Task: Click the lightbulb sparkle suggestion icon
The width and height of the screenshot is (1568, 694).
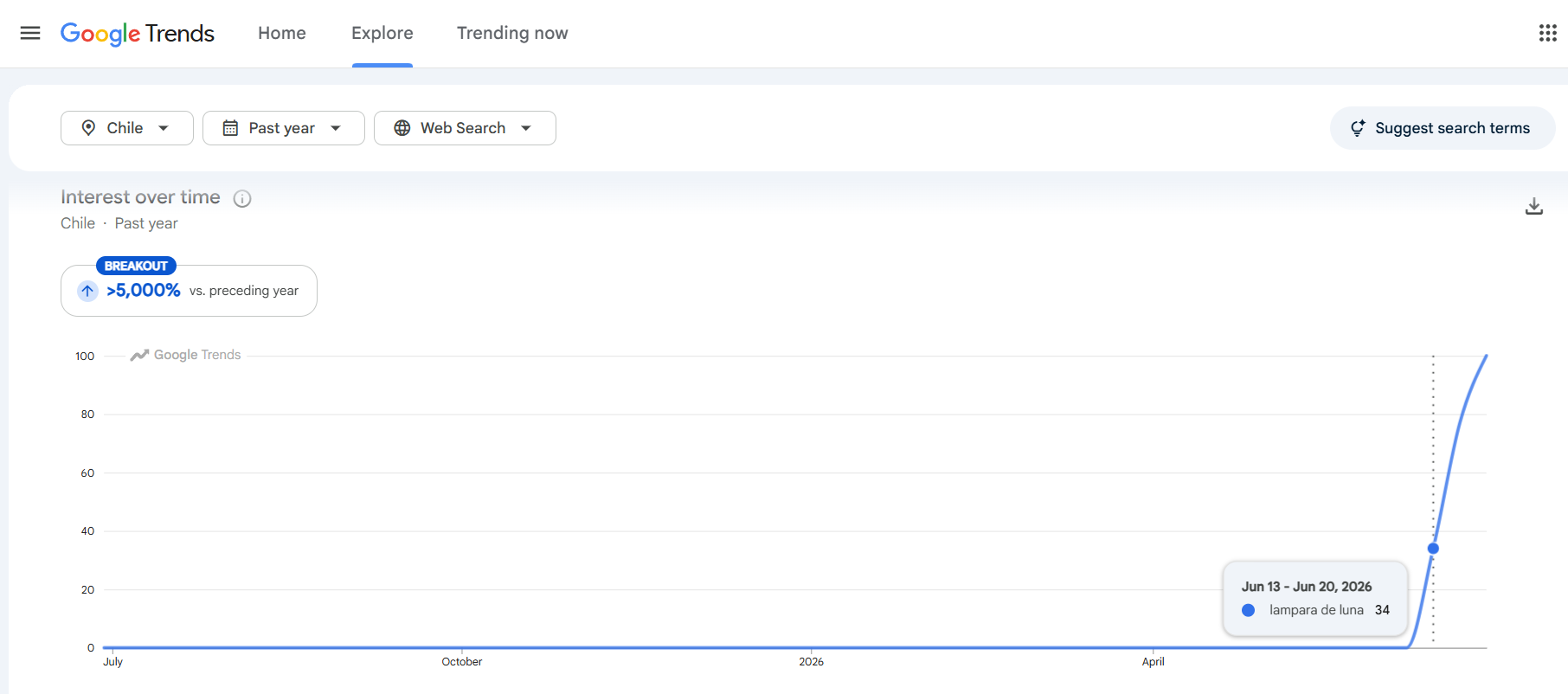Action: click(1359, 128)
